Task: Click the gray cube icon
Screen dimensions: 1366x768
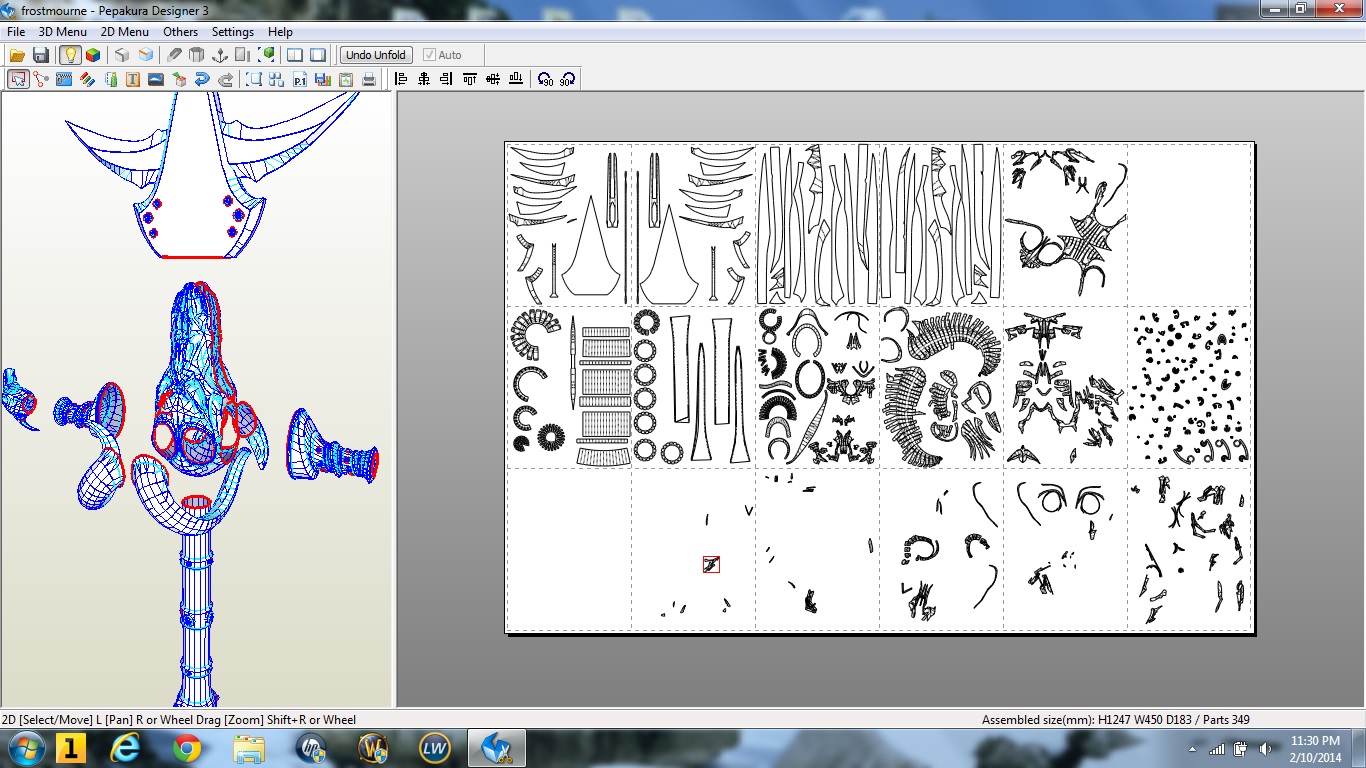Action: (x=122, y=55)
